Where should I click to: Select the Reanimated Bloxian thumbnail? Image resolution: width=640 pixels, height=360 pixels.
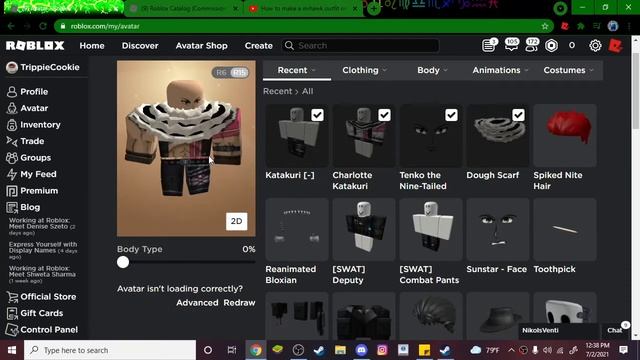coord(297,229)
